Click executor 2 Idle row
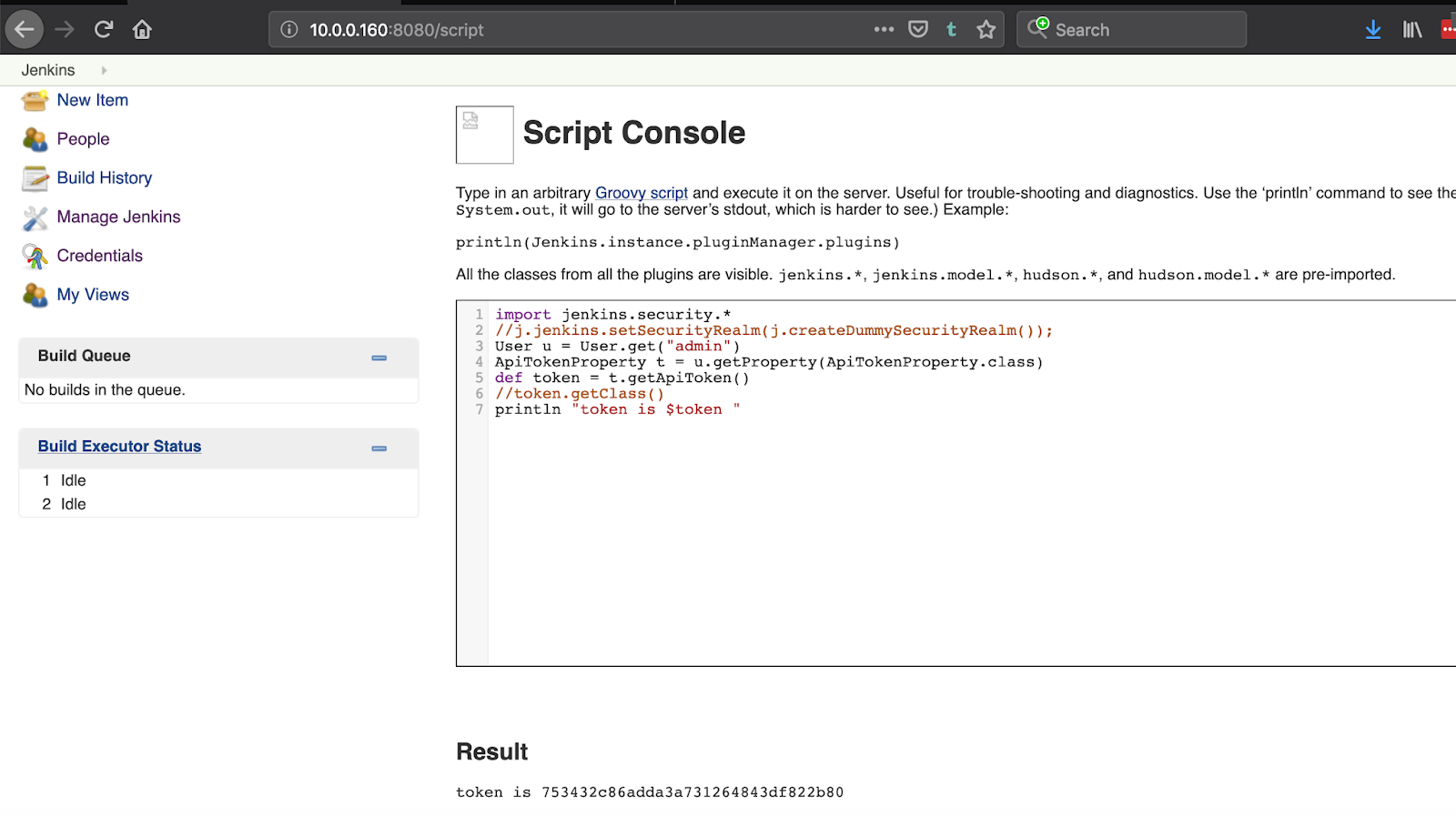The image size is (1456, 817). pos(218,504)
